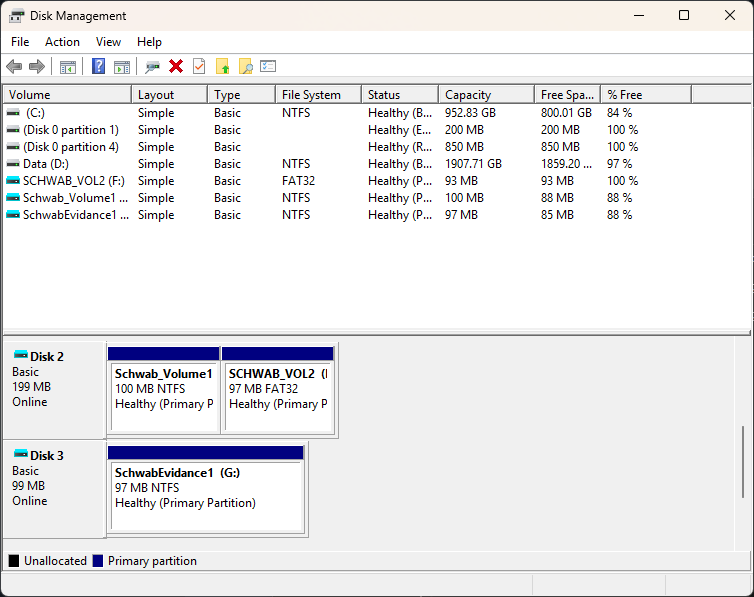Click the disk pane vertical scrollbar
The height and width of the screenshot is (597, 754).
click(x=743, y=462)
